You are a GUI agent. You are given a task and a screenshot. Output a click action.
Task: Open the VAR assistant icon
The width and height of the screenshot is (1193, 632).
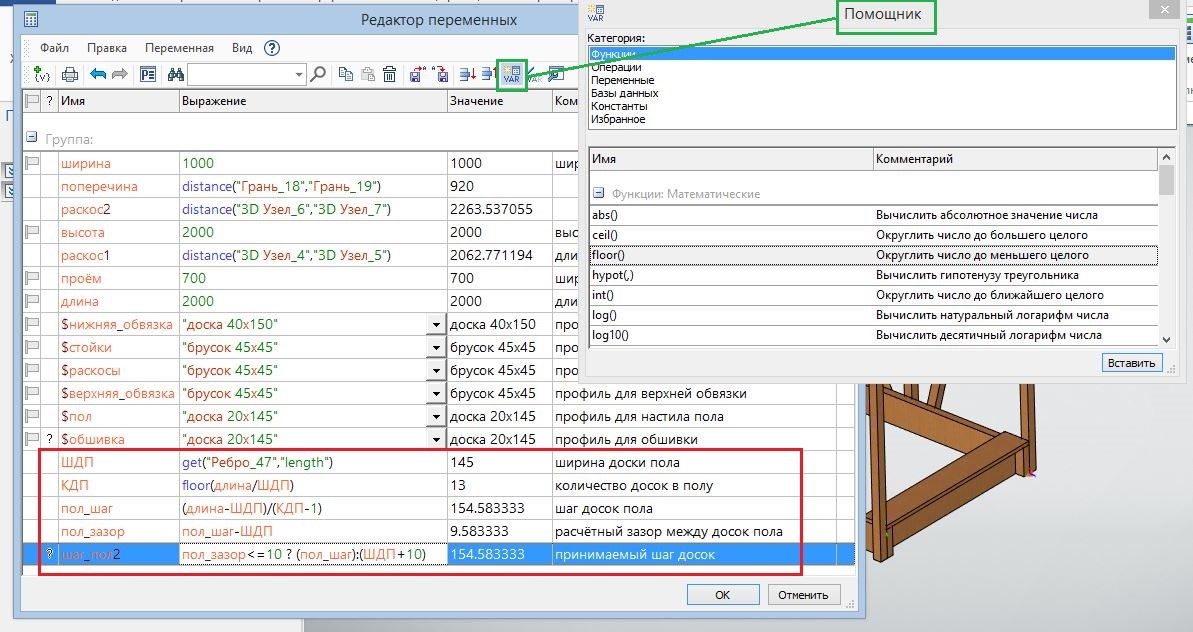(512, 75)
